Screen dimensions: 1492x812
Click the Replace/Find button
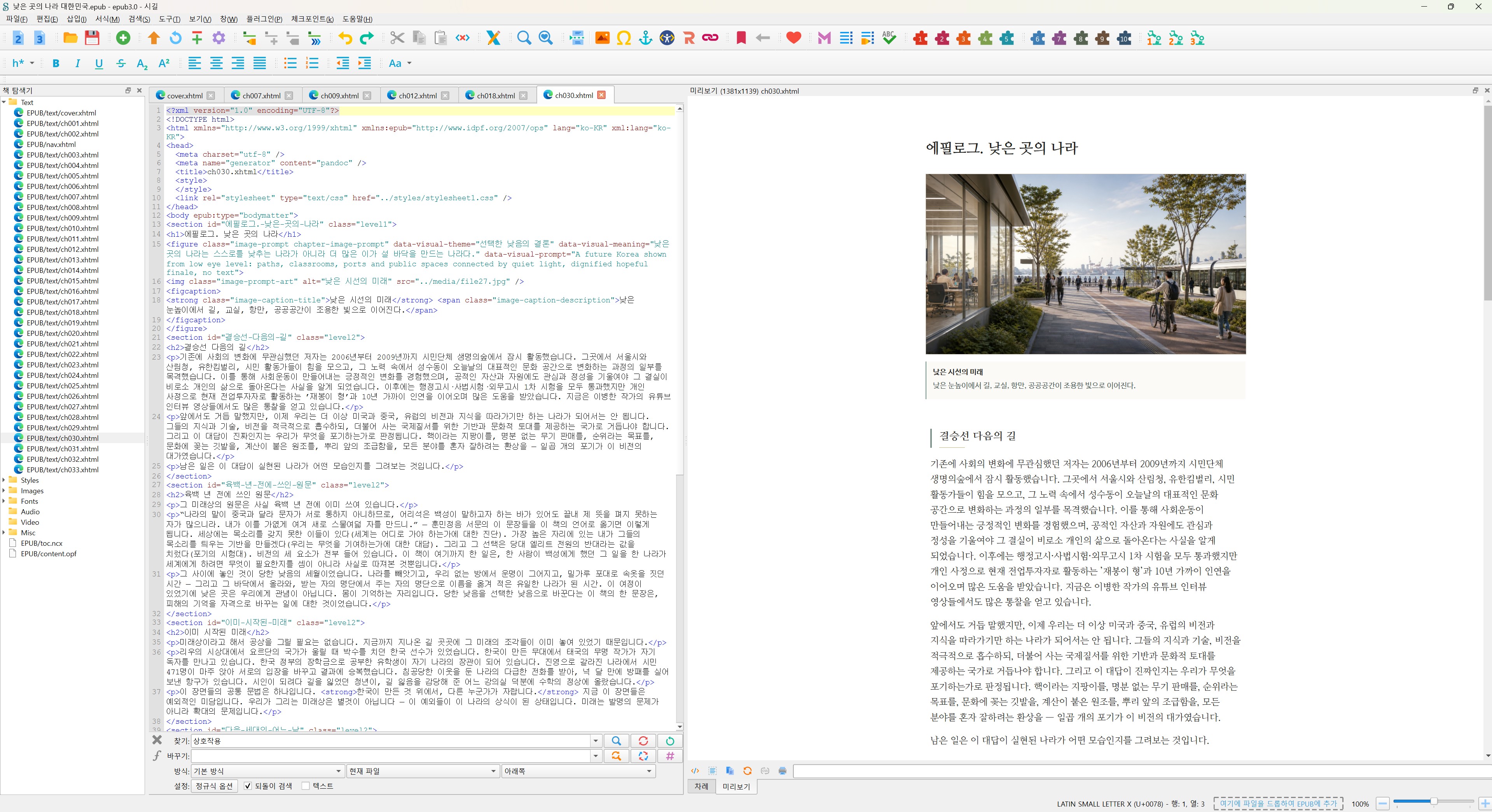[x=616, y=756]
